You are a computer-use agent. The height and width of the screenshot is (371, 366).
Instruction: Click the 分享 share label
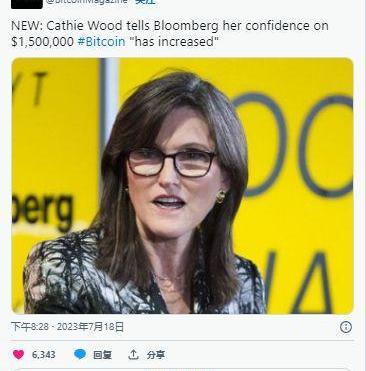(x=156, y=355)
